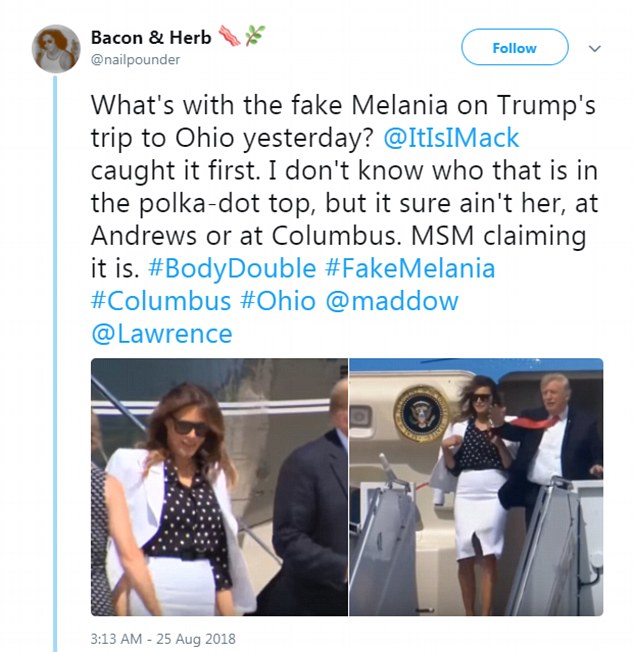Open the @Lawrence mention
The width and height of the screenshot is (634, 652).
click(161, 334)
